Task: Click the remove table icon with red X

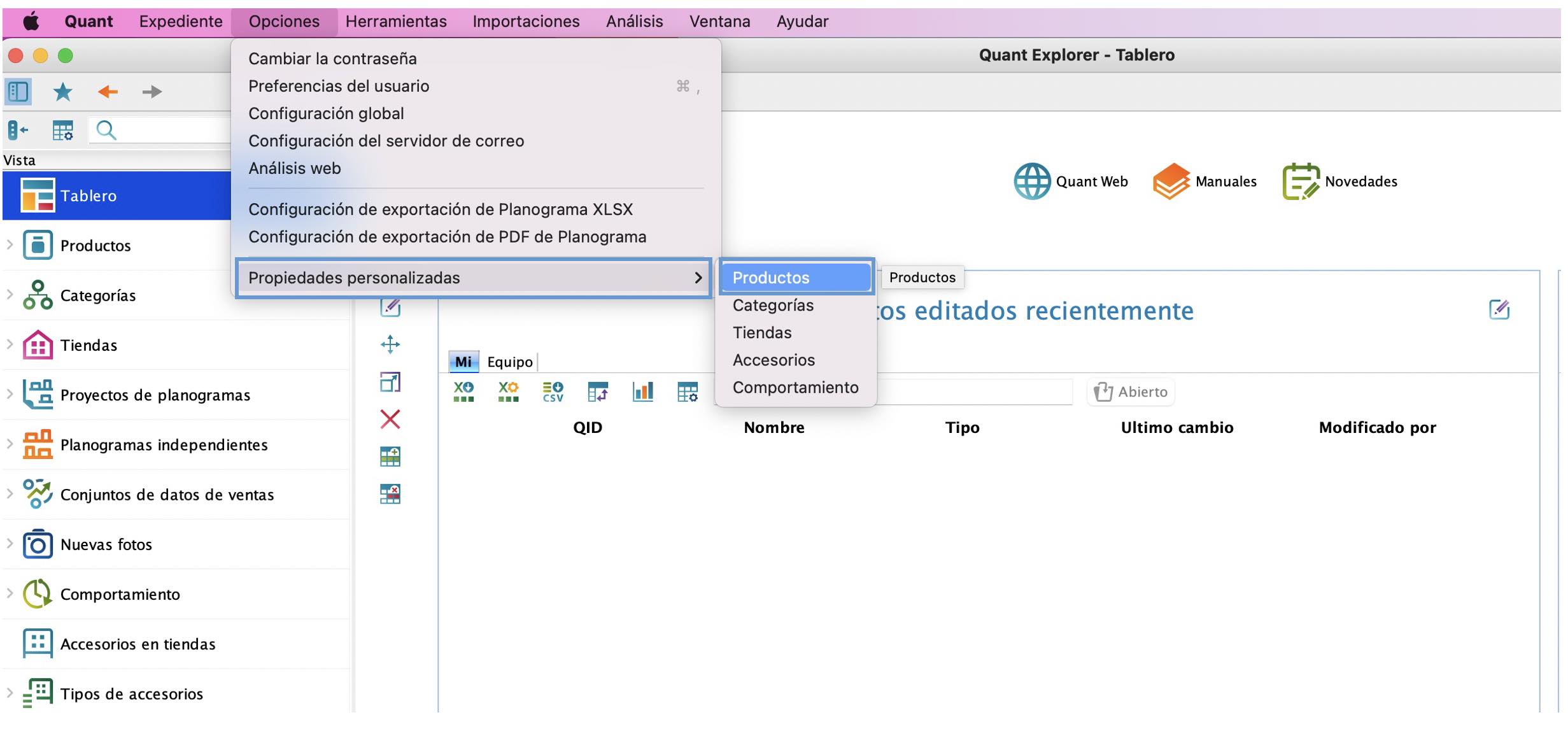Action: 390,494
